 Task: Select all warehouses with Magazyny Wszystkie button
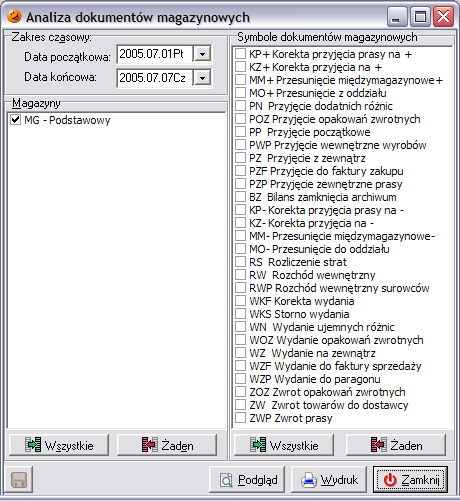coord(59,445)
